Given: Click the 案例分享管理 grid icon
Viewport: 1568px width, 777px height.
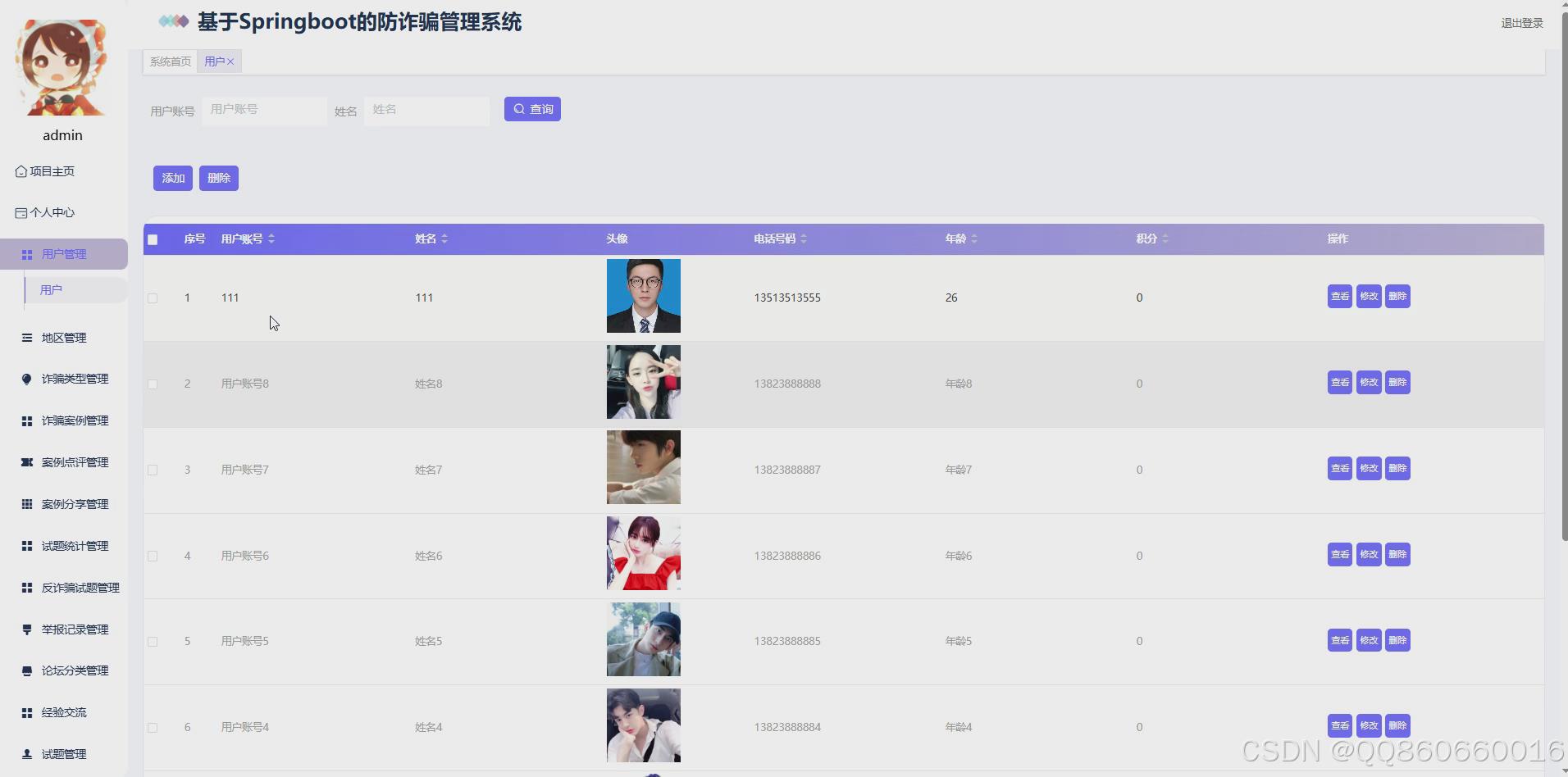Looking at the screenshot, I should point(27,504).
